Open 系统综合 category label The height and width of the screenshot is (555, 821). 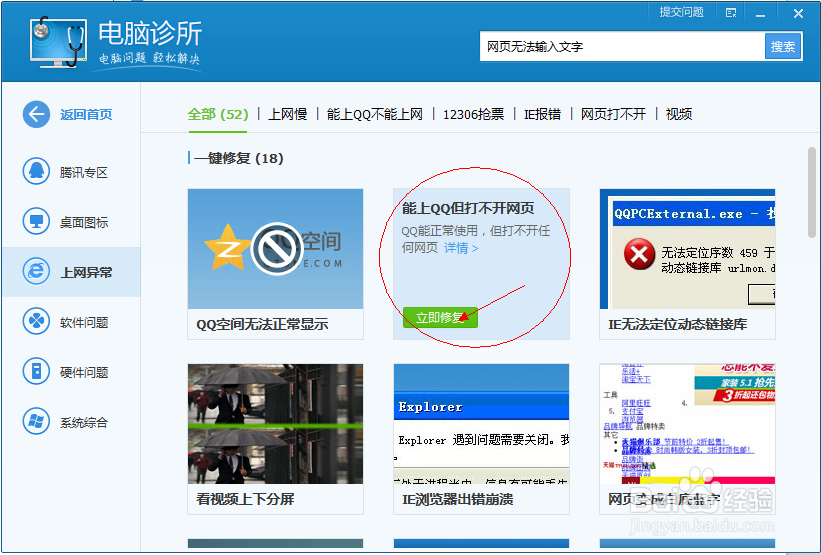84,423
